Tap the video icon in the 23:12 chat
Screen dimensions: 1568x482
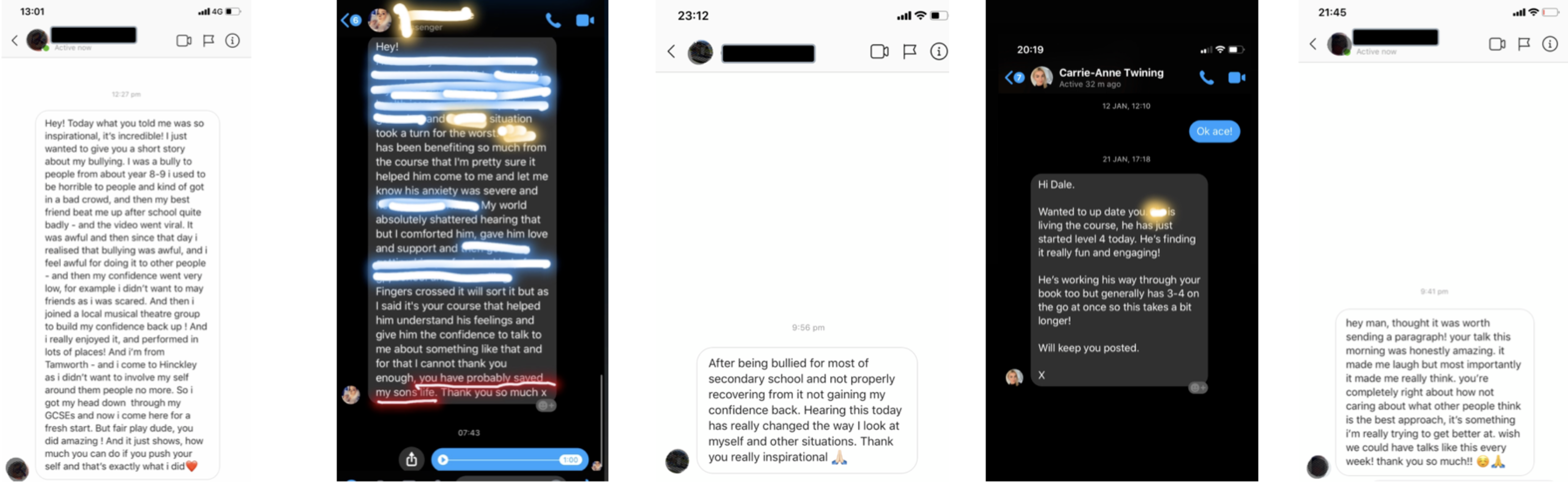pyautogui.click(x=879, y=52)
